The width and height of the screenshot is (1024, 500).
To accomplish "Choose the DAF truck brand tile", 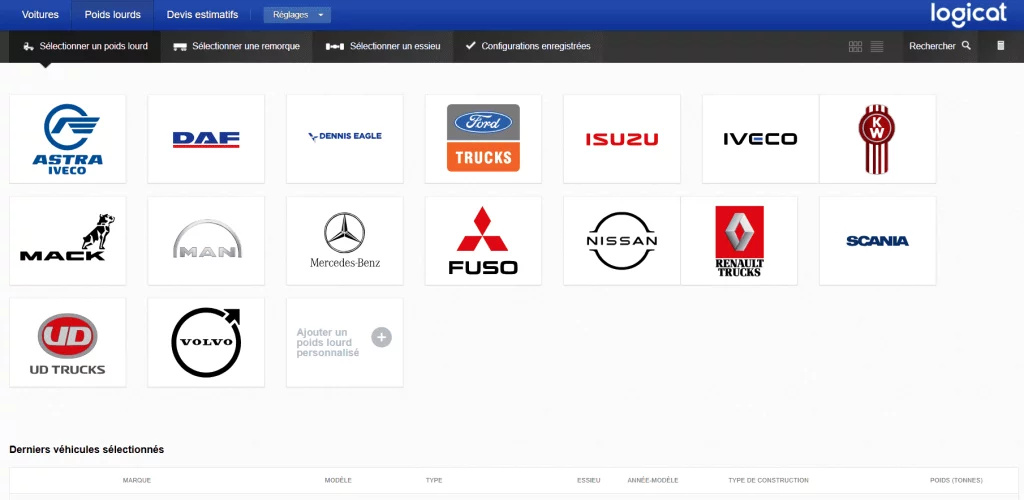I will click(206, 139).
